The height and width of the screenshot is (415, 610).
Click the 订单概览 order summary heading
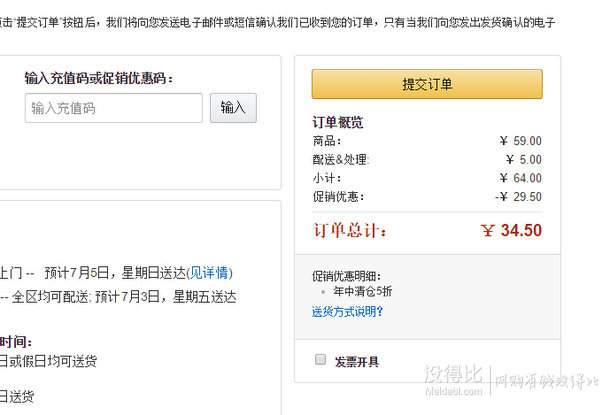[x=338, y=122]
